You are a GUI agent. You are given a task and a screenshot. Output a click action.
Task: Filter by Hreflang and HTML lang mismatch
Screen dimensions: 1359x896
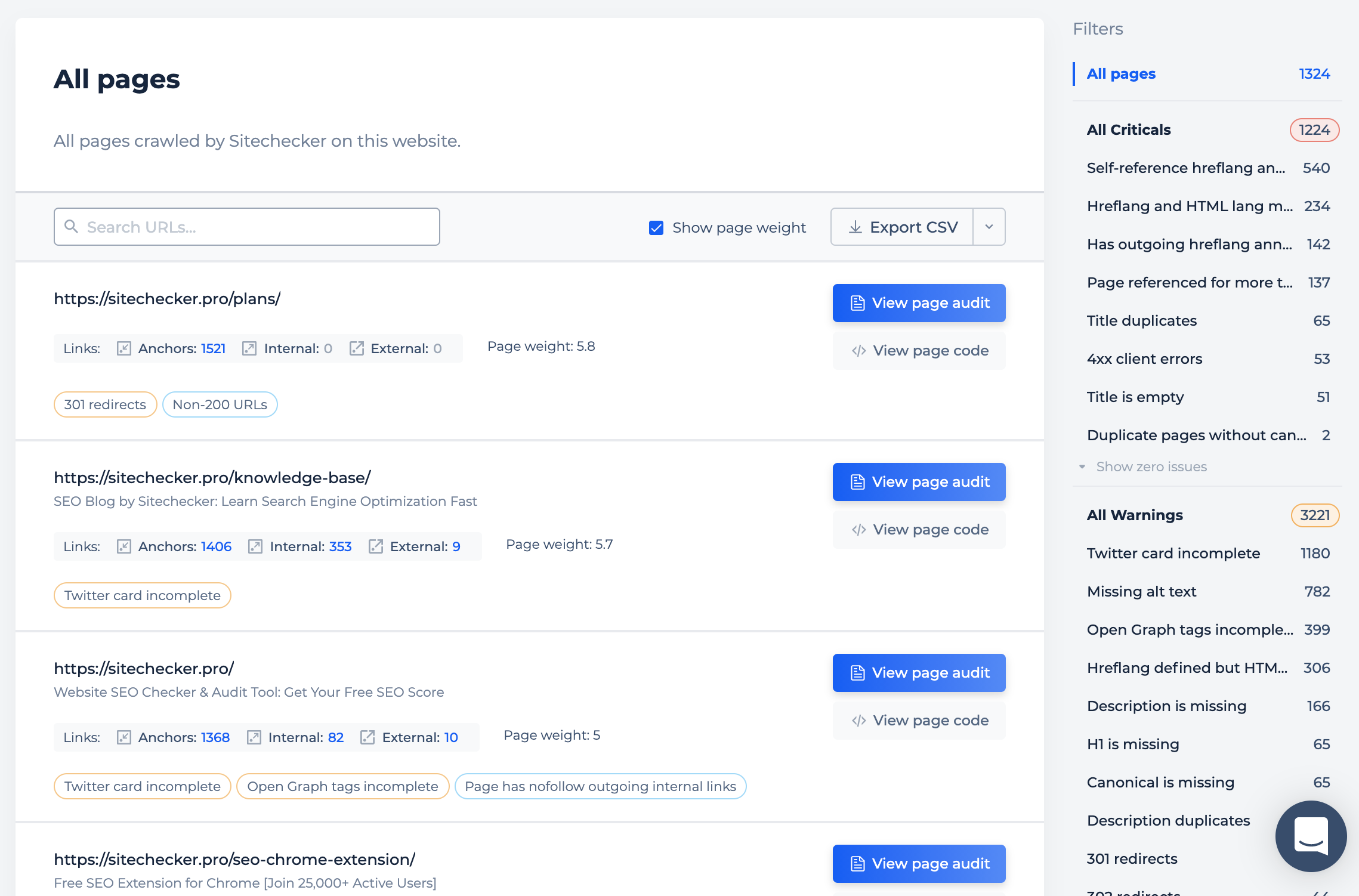pyautogui.click(x=1207, y=206)
